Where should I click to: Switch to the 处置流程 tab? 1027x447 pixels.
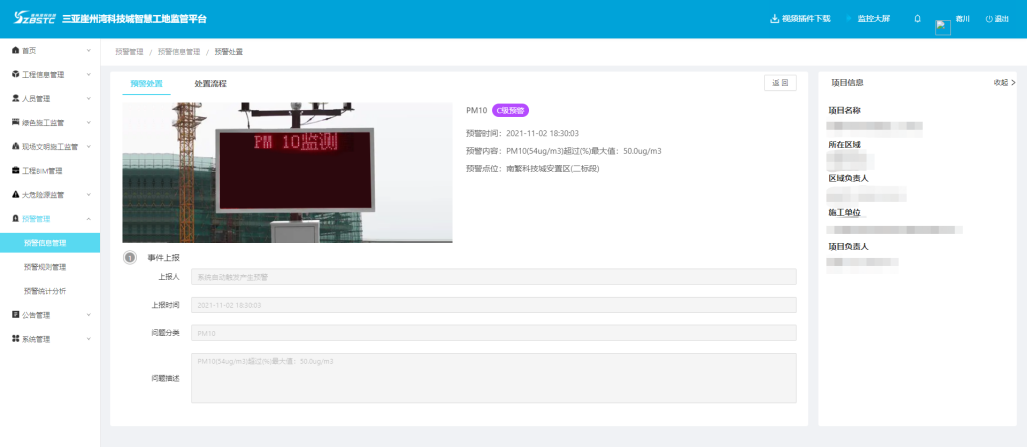pyautogui.click(x=210, y=83)
